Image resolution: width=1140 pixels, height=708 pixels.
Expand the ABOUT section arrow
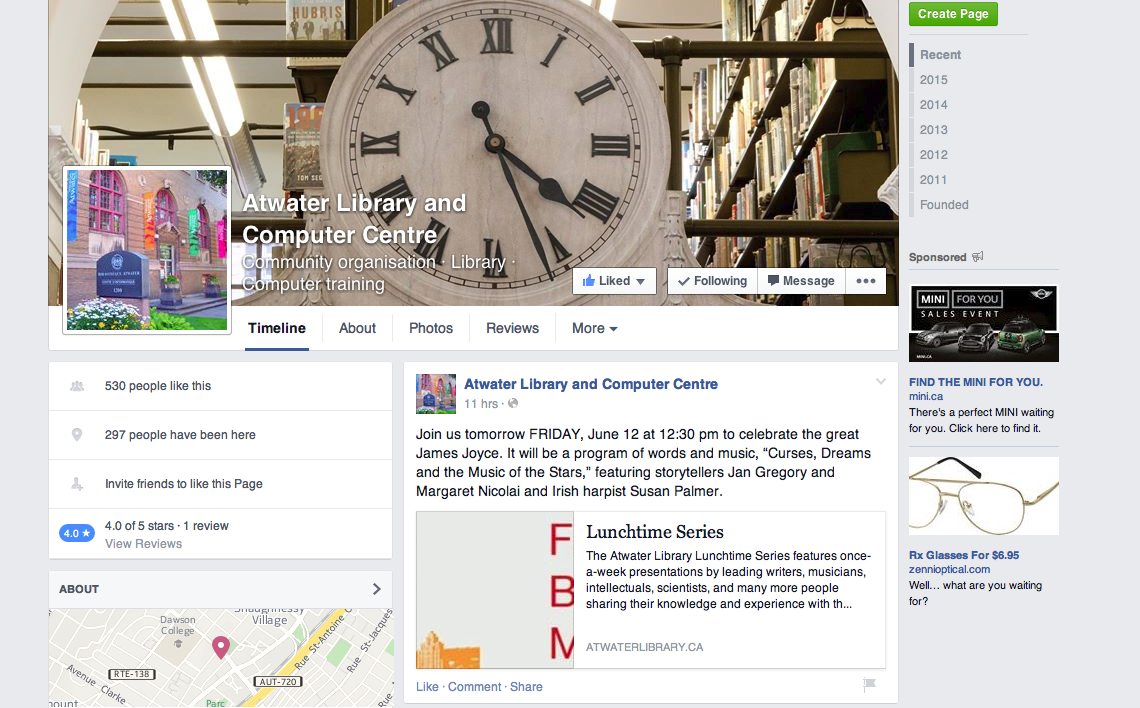(x=377, y=589)
